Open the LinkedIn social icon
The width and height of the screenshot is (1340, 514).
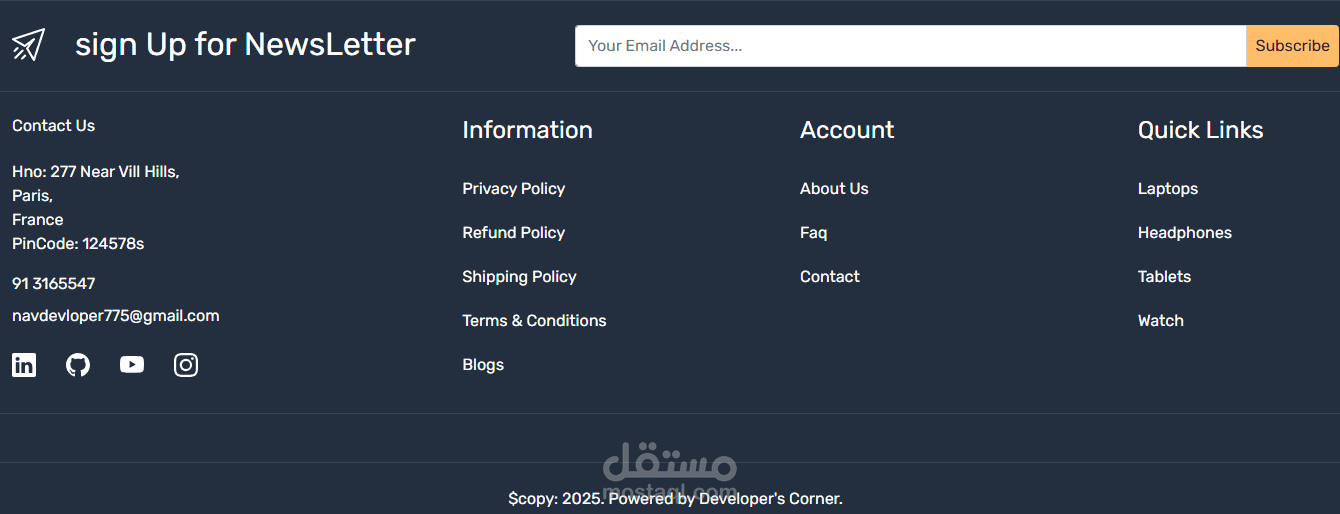pyautogui.click(x=24, y=365)
